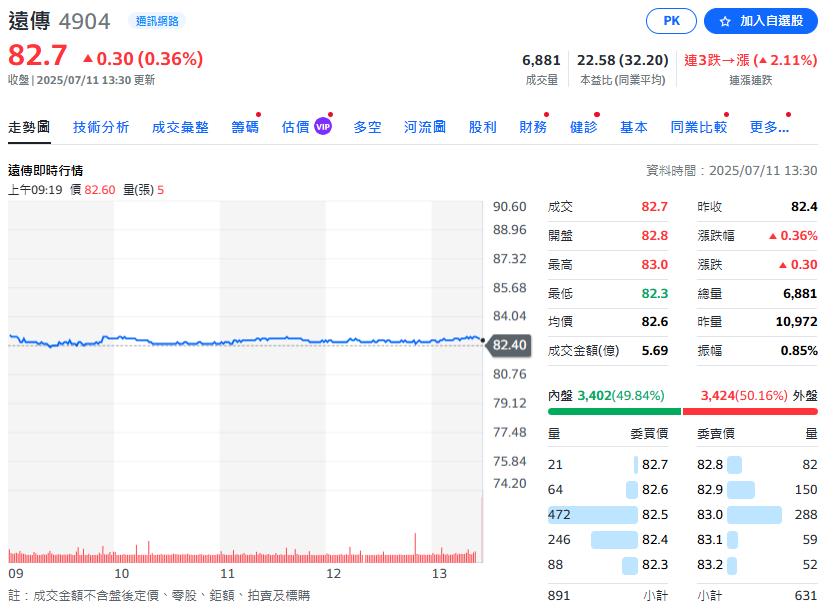The image size is (833, 612).
Task: Click bid volume bar at 82.5
Action: tap(592, 514)
